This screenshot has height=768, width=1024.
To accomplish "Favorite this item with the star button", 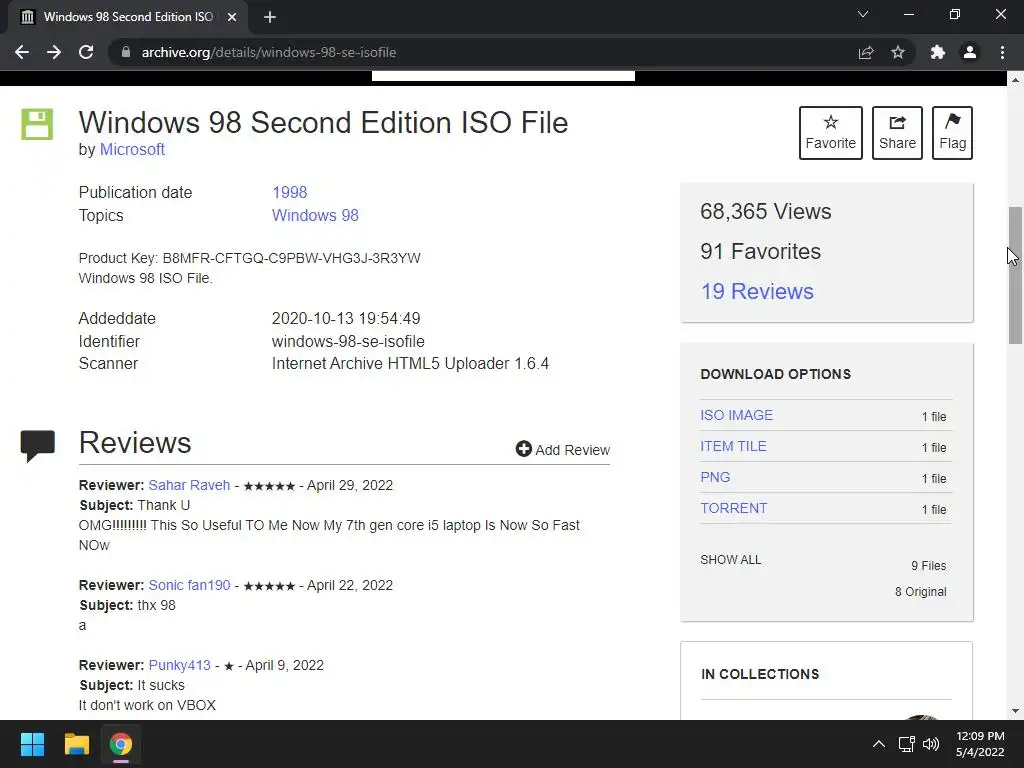I will coord(831,133).
